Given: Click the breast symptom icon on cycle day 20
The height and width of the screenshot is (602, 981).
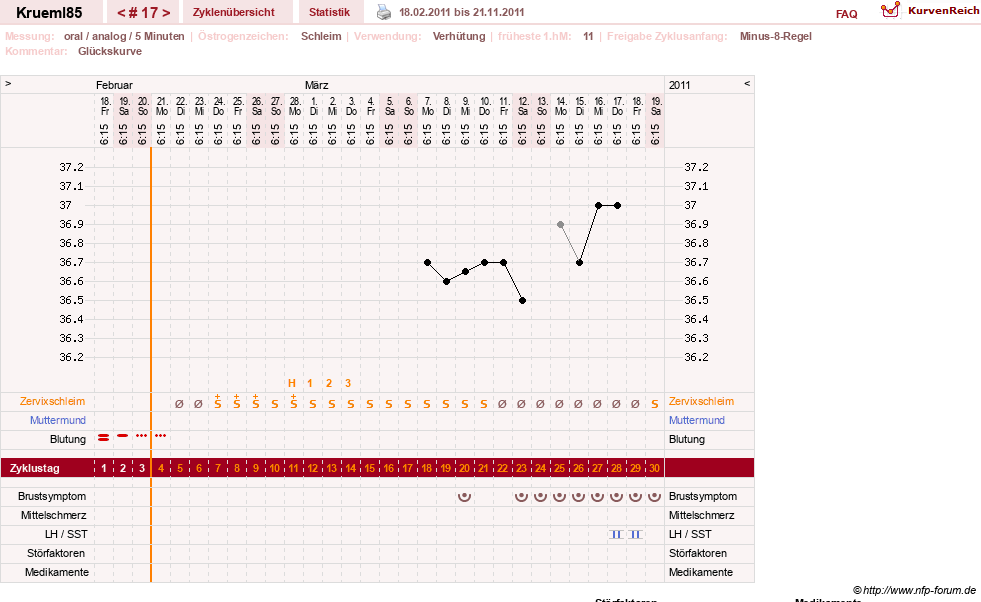Looking at the screenshot, I should pyautogui.click(x=464, y=496).
